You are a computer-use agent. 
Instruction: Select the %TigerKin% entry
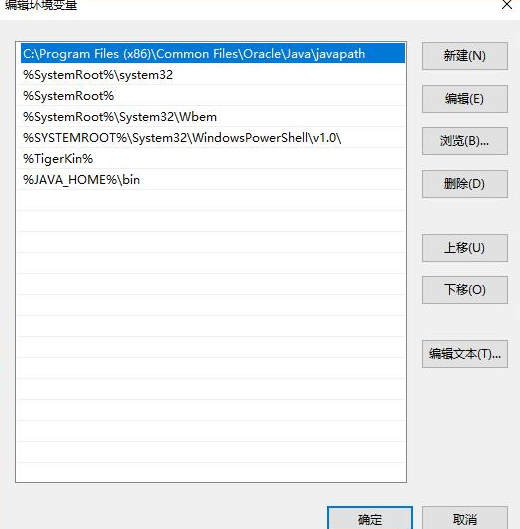[x=213, y=159]
